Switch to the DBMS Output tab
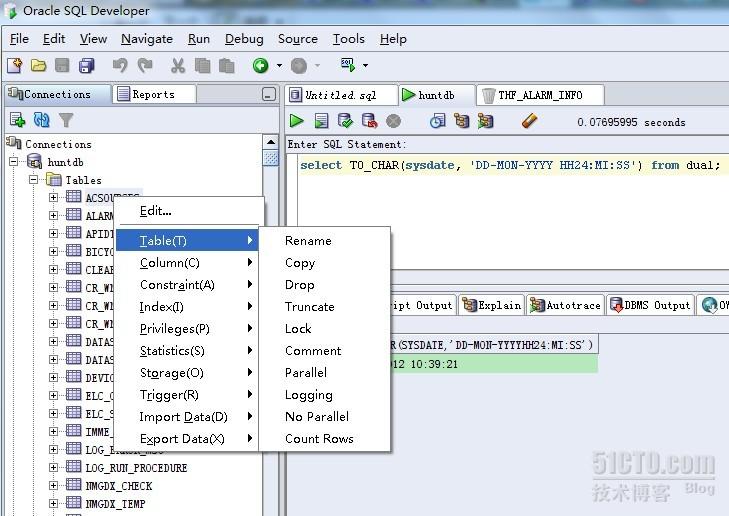Image resolution: width=729 pixels, height=516 pixels. tap(650, 305)
